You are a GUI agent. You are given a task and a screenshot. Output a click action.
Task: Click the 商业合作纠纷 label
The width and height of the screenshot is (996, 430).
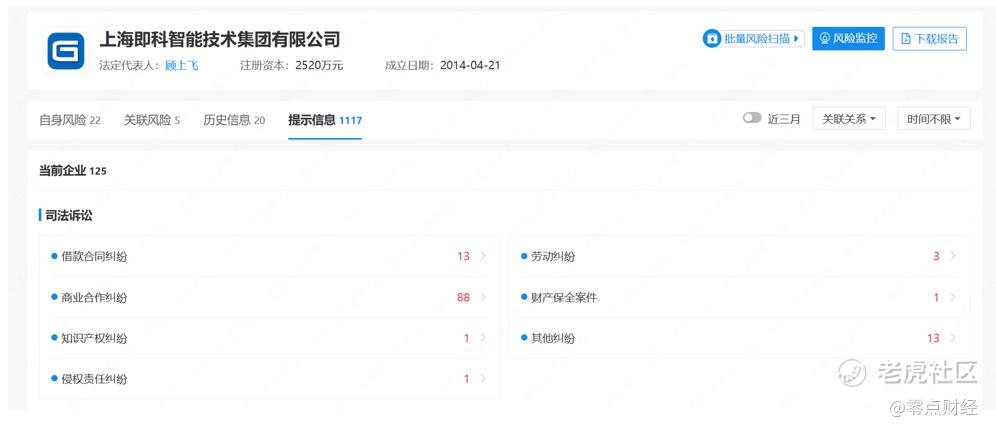pyautogui.click(x=94, y=297)
